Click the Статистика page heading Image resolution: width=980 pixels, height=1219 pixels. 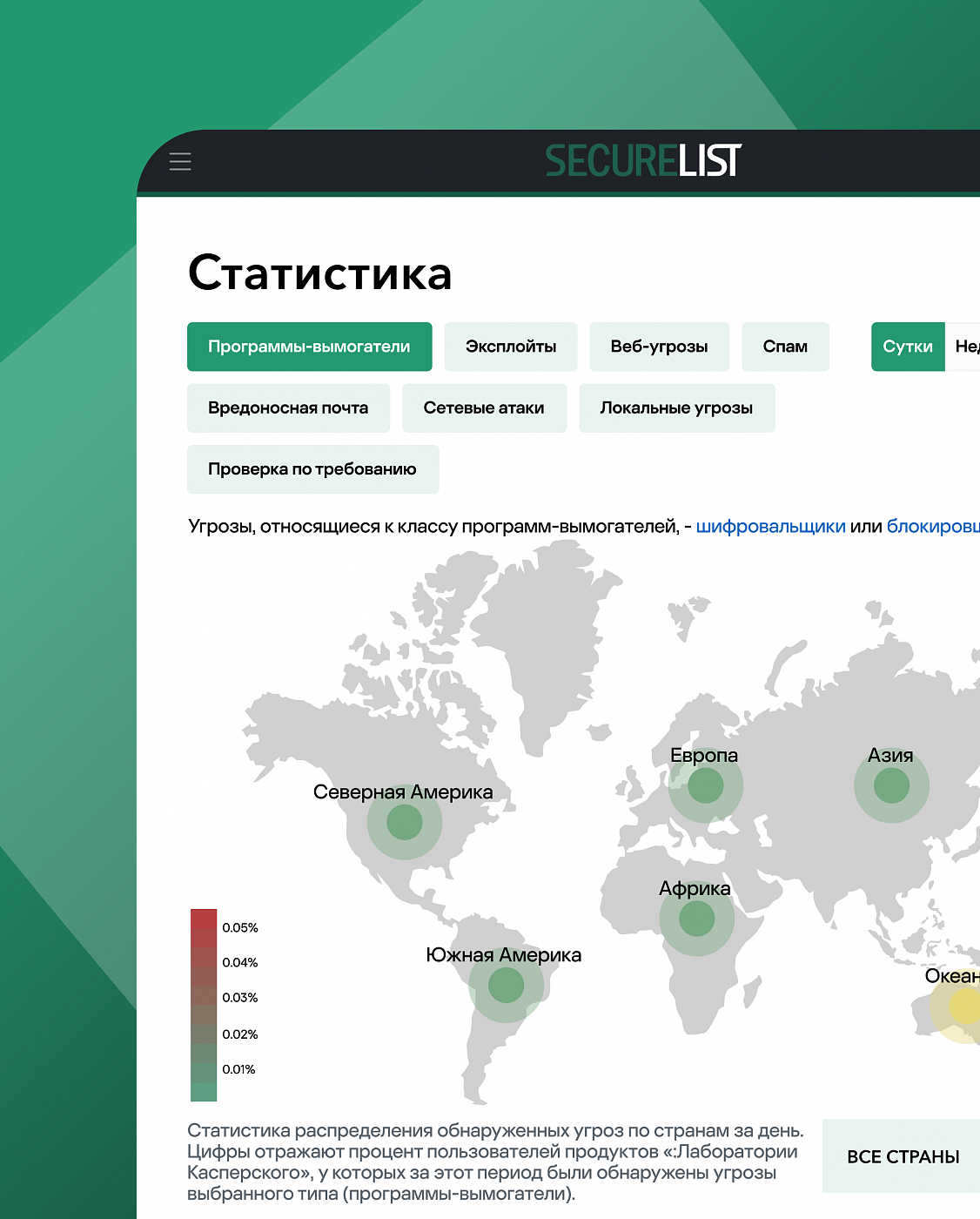pyautogui.click(x=320, y=273)
